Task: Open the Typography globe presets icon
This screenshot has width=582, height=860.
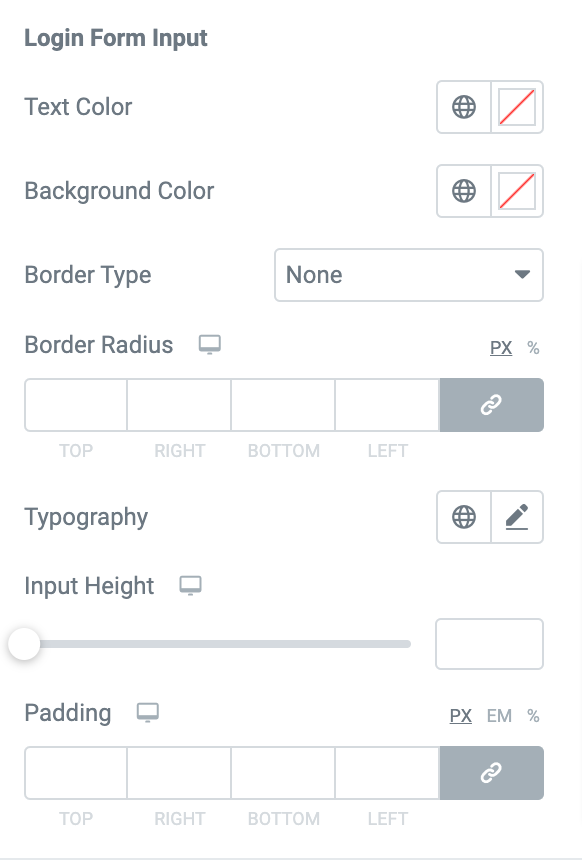Action: pyautogui.click(x=464, y=517)
